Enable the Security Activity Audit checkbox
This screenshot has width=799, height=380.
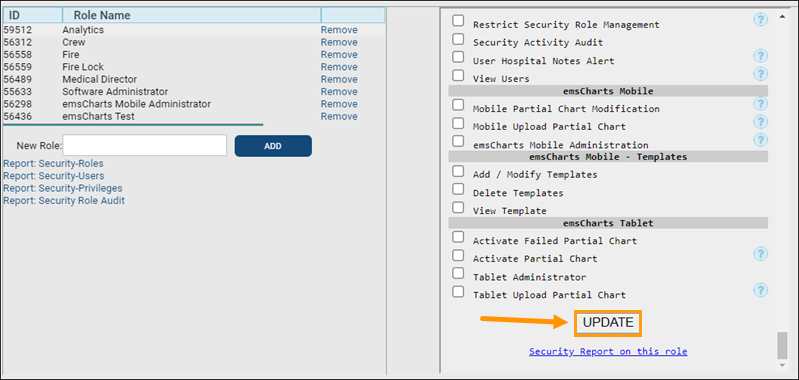click(459, 39)
